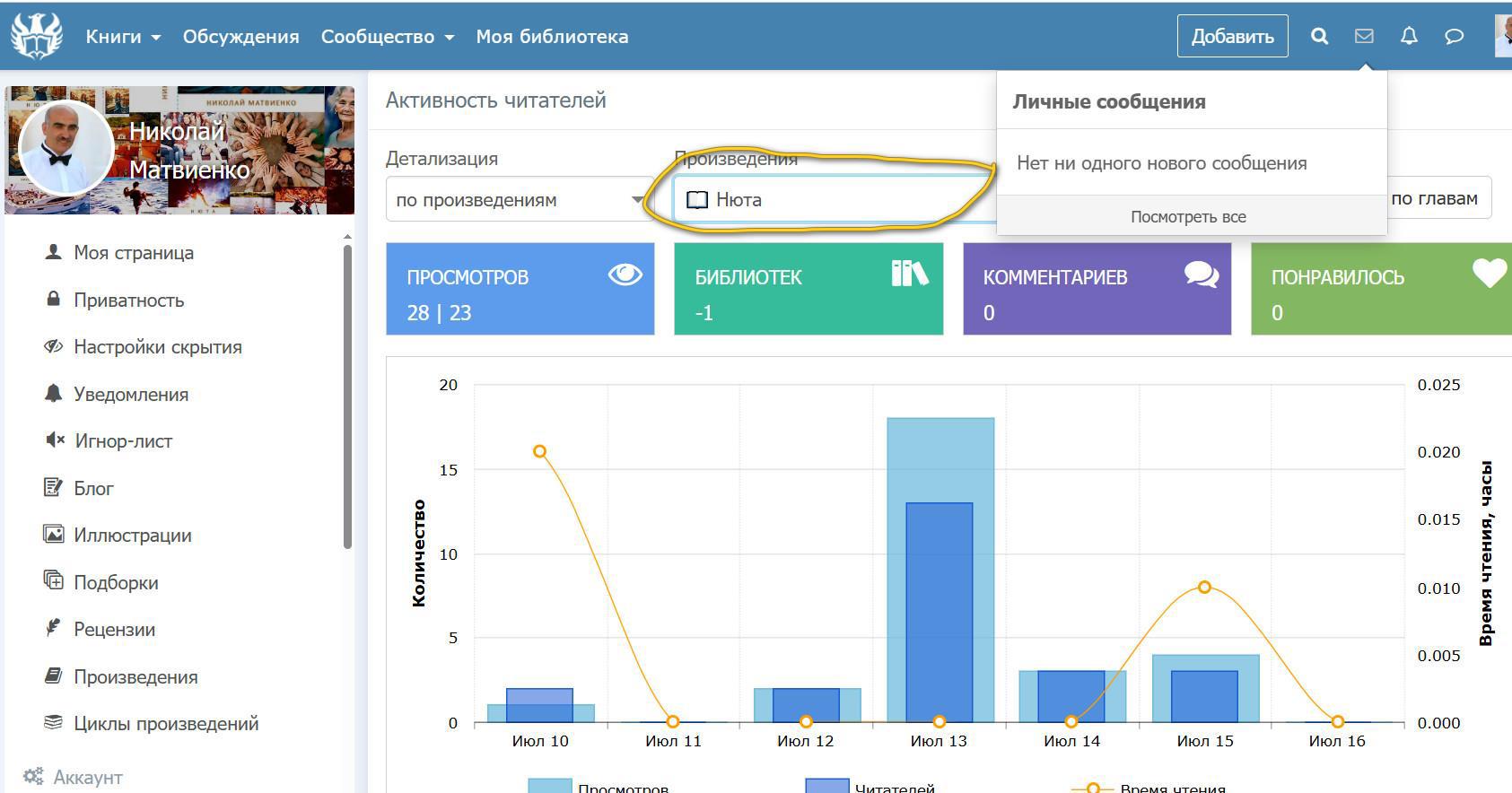Expand the Книги dropdown menu
The image size is (1512, 793).
[x=123, y=37]
